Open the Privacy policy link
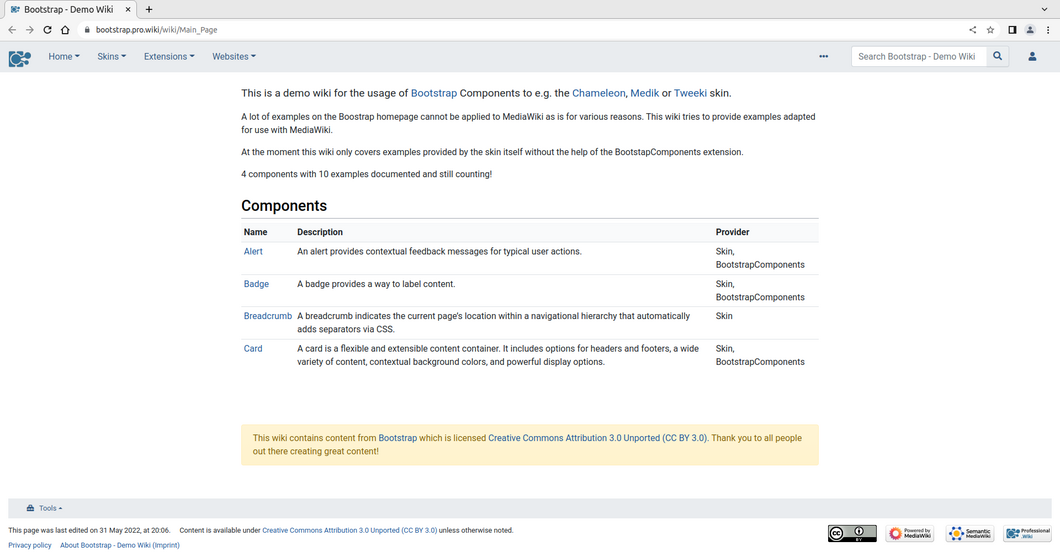The image size is (1060, 557). click(x=30, y=546)
